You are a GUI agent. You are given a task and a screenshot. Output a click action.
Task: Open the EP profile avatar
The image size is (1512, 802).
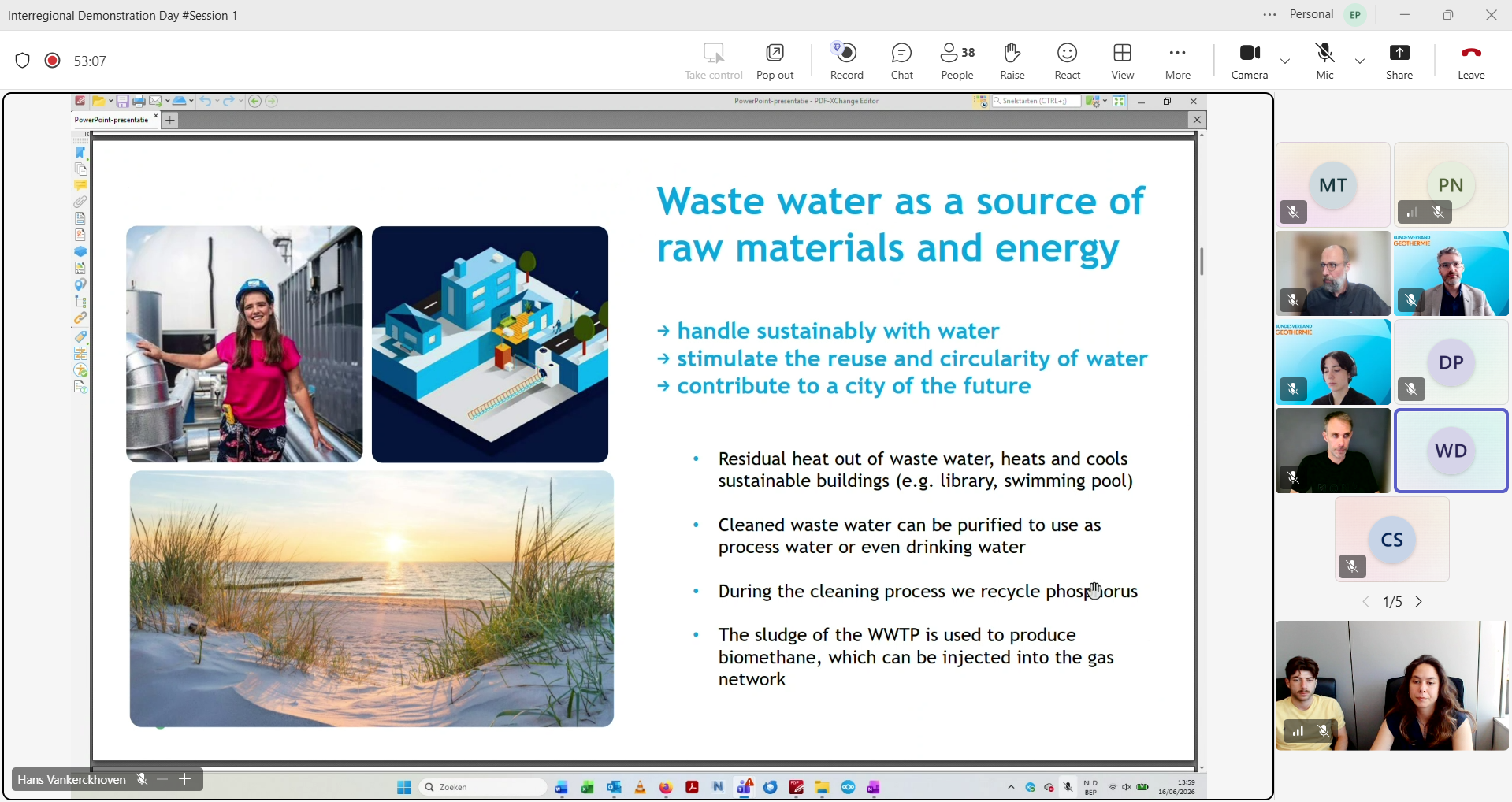[x=1356, y=15]
